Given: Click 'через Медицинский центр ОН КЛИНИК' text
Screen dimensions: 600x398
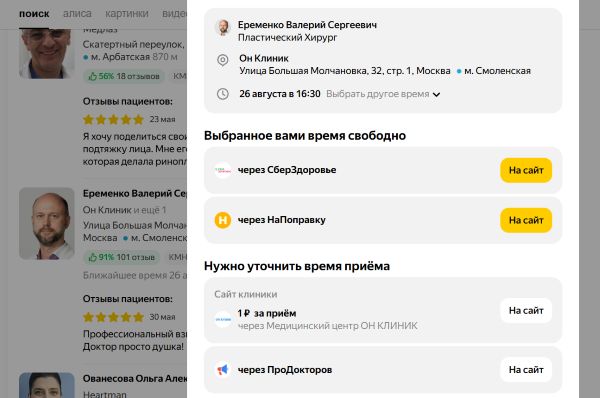Looking at the screenshot, I should [328, 326].
